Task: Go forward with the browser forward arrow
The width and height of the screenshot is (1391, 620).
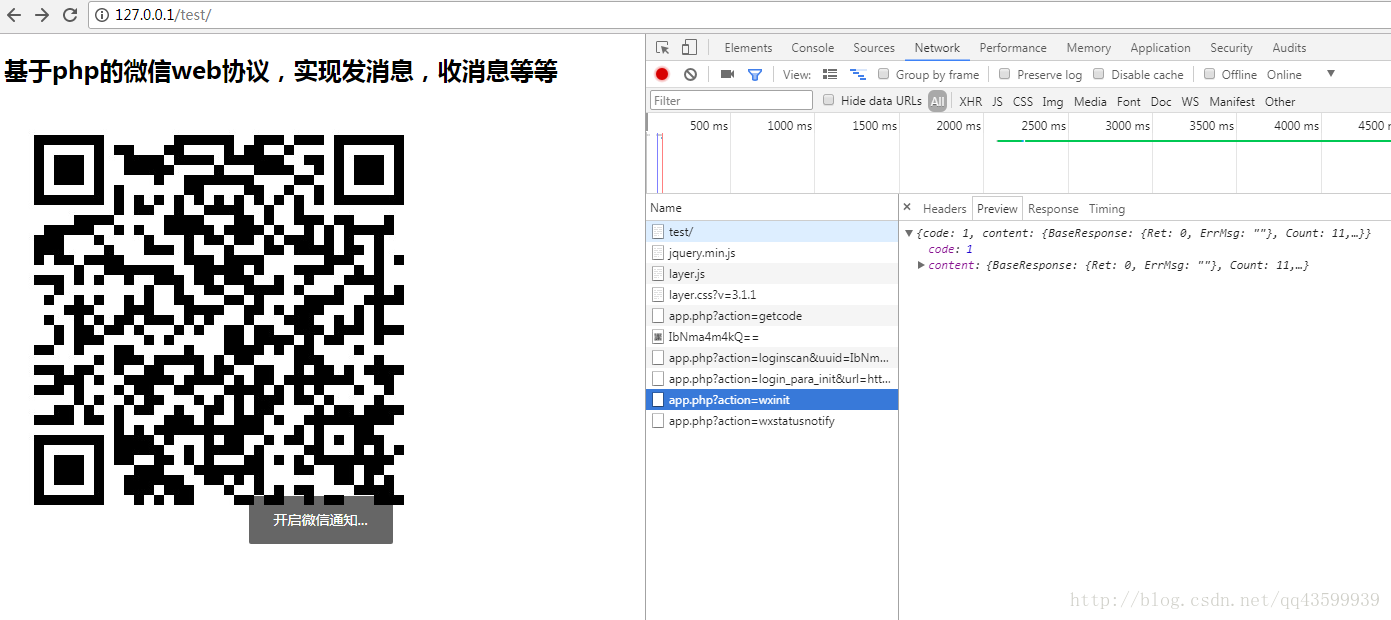Action: (42, 15)
